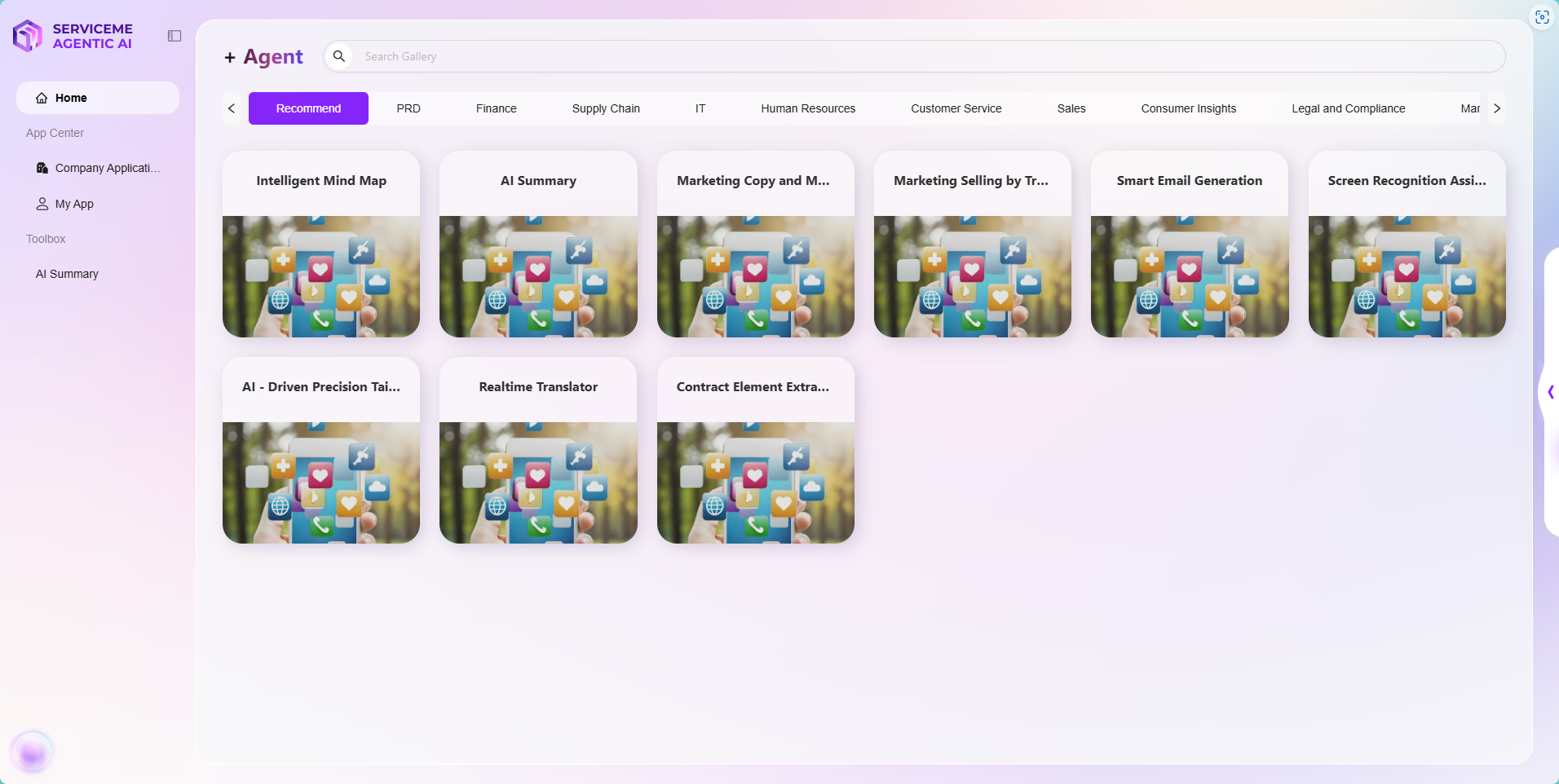Click the Contract Element card thumbnail image
Image resolution: width=1559 pixels, height=784 pixels.
click(x=756, y=482)
